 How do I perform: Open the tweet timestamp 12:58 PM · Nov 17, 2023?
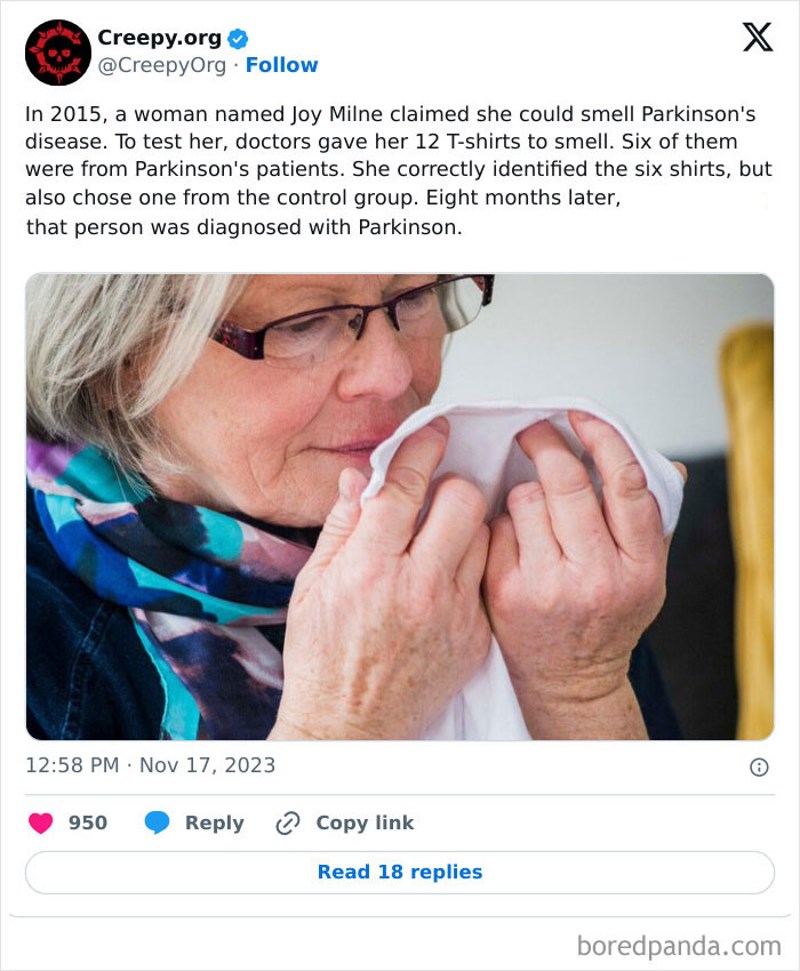(150, 764)
